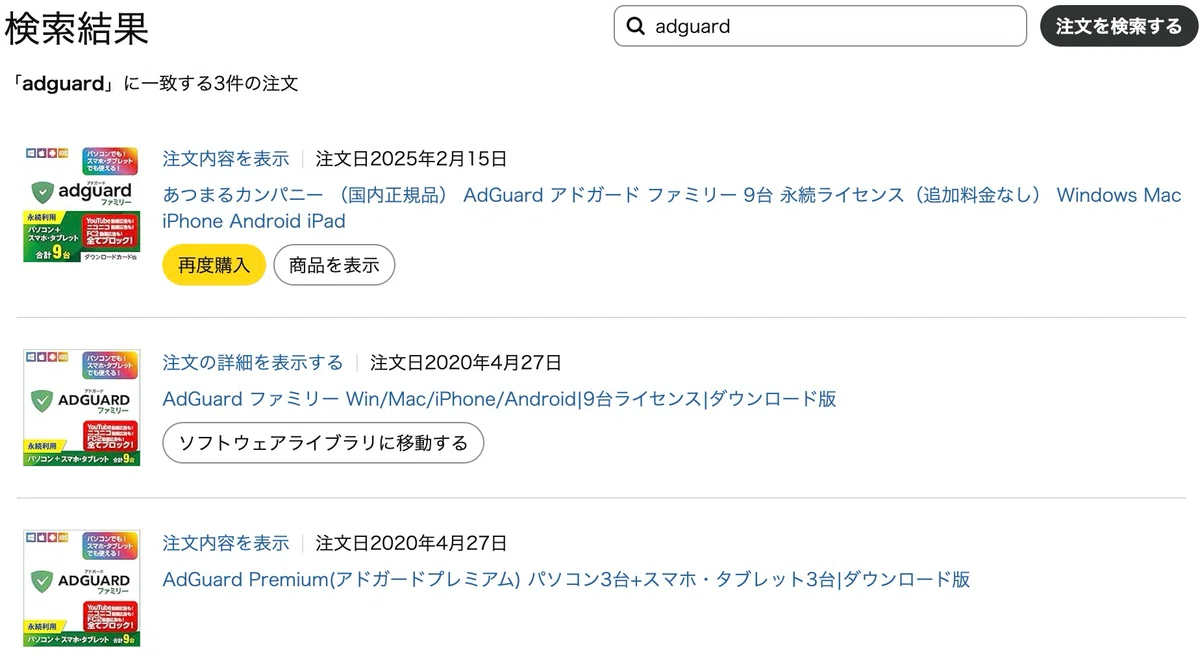
Task: Open the 注文の詳細を表示する link
Action: (253, 362)
